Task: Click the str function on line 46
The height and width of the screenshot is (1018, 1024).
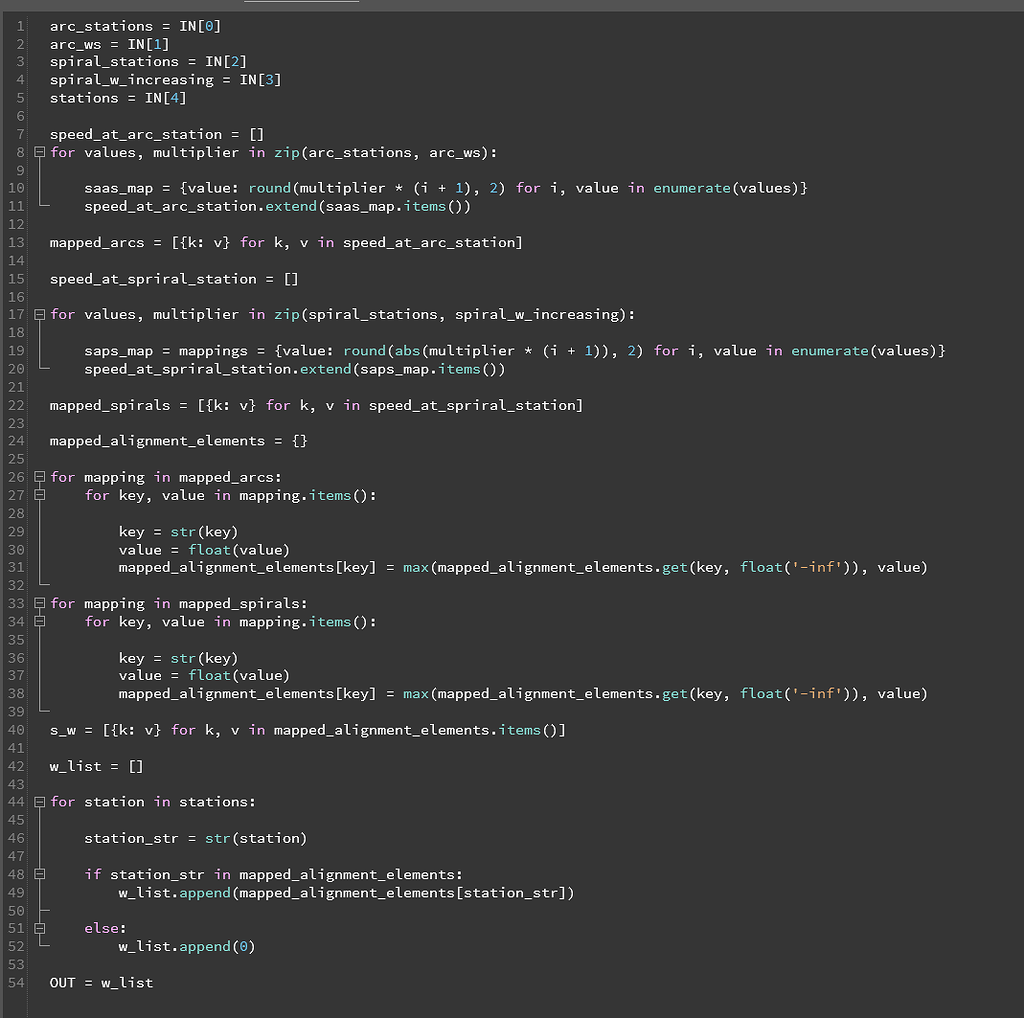Action: (219, 838)
